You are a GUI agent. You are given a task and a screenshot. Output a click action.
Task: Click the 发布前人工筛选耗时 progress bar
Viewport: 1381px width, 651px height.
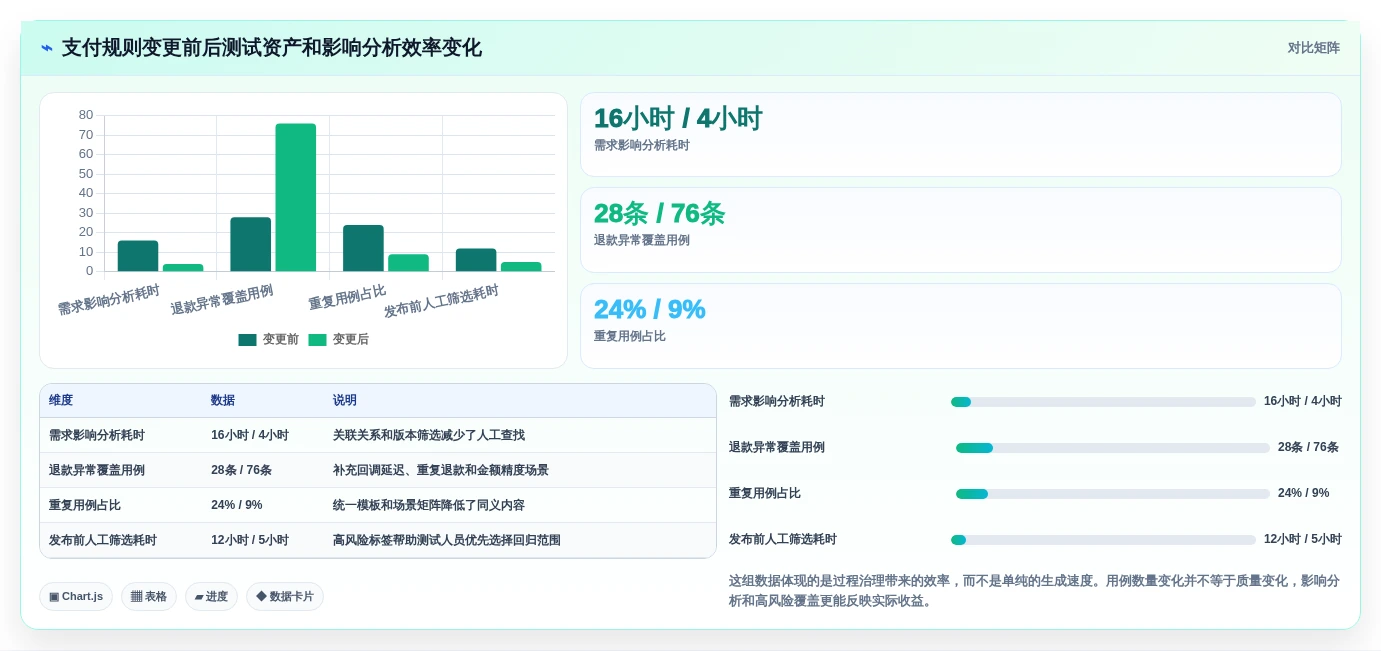coord(1103,540)
